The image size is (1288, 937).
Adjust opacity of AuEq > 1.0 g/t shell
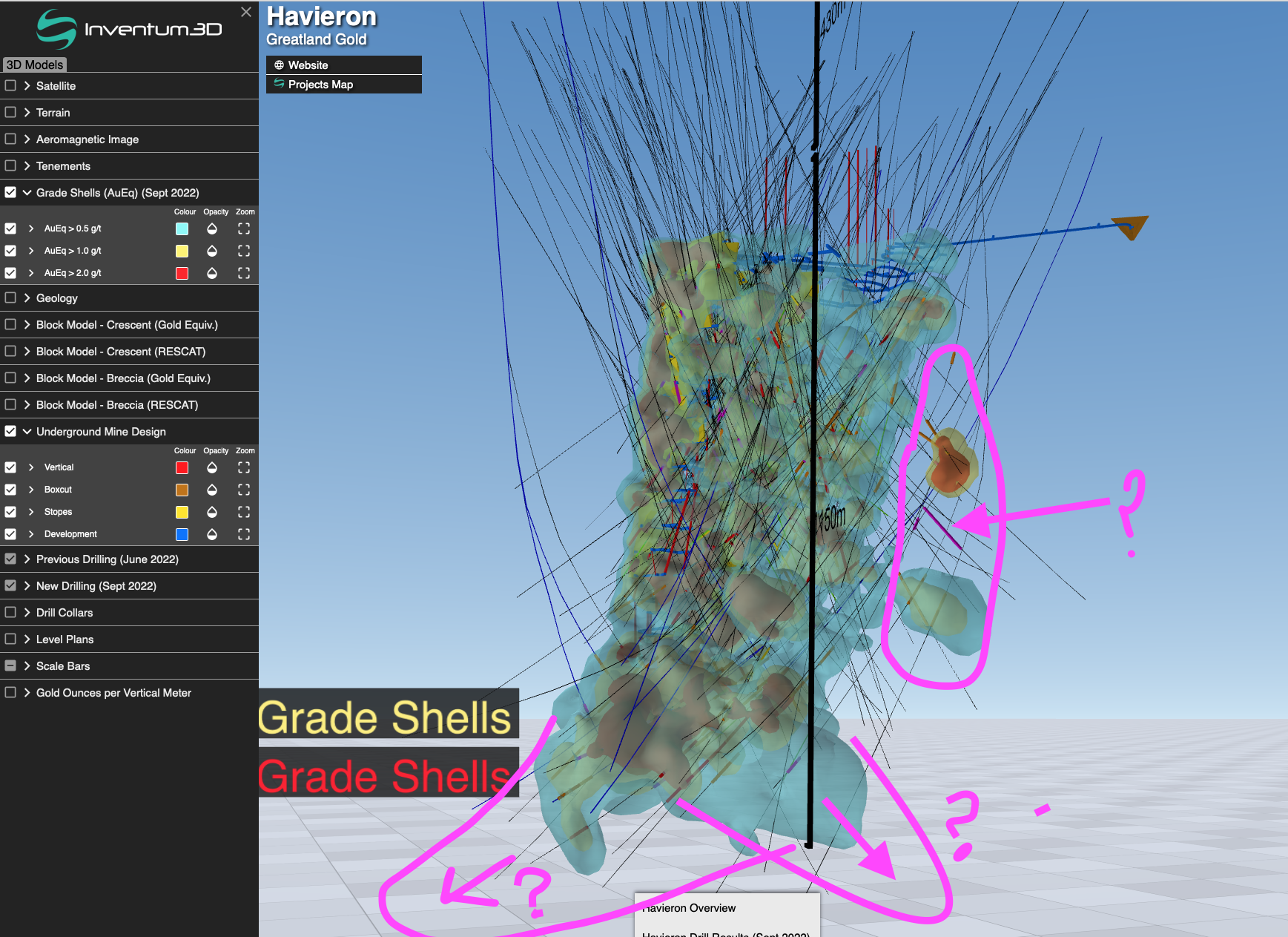212,251
